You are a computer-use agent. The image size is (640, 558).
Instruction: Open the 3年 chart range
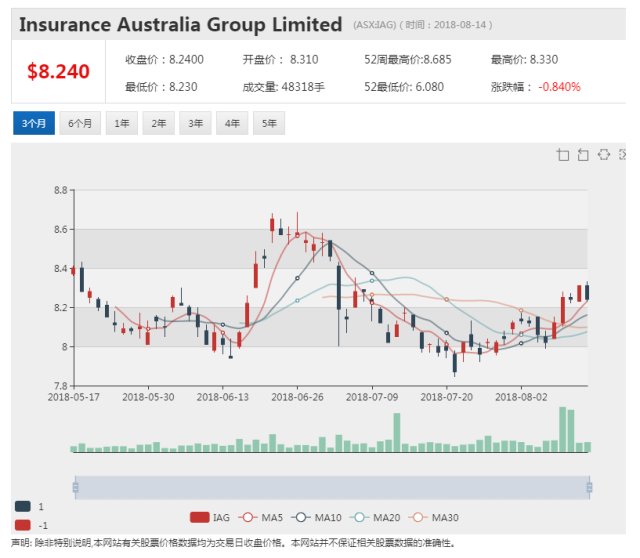(195, 124)
